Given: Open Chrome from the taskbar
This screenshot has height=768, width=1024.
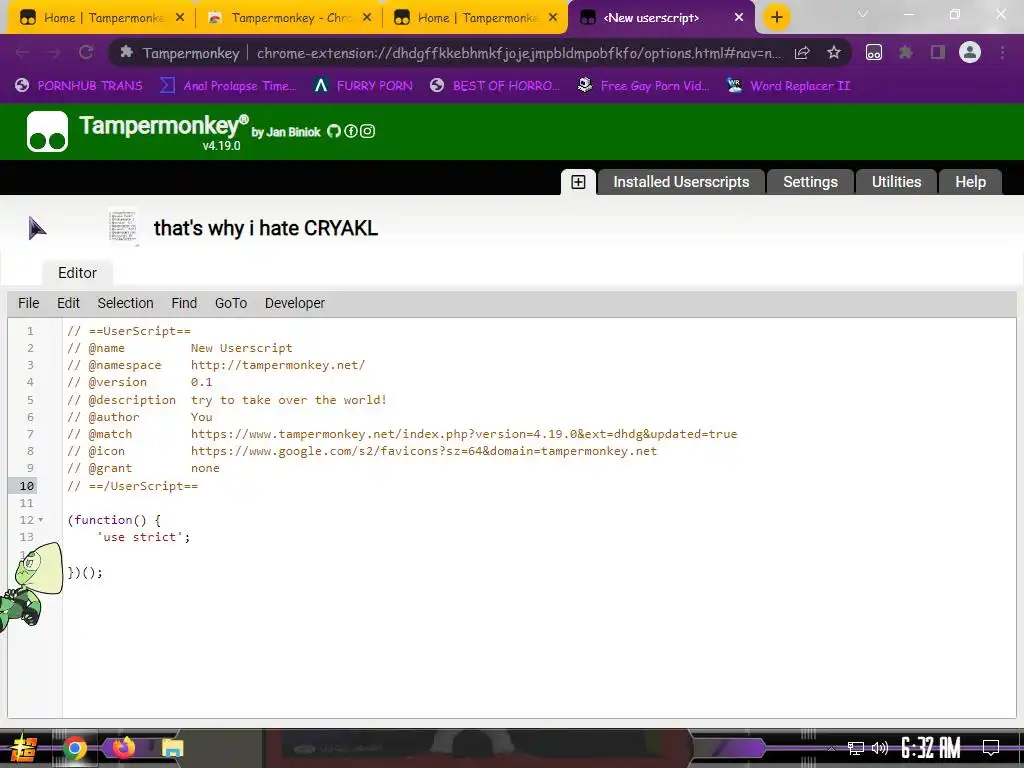Looking at the screenshot, I should pos(74,748).
